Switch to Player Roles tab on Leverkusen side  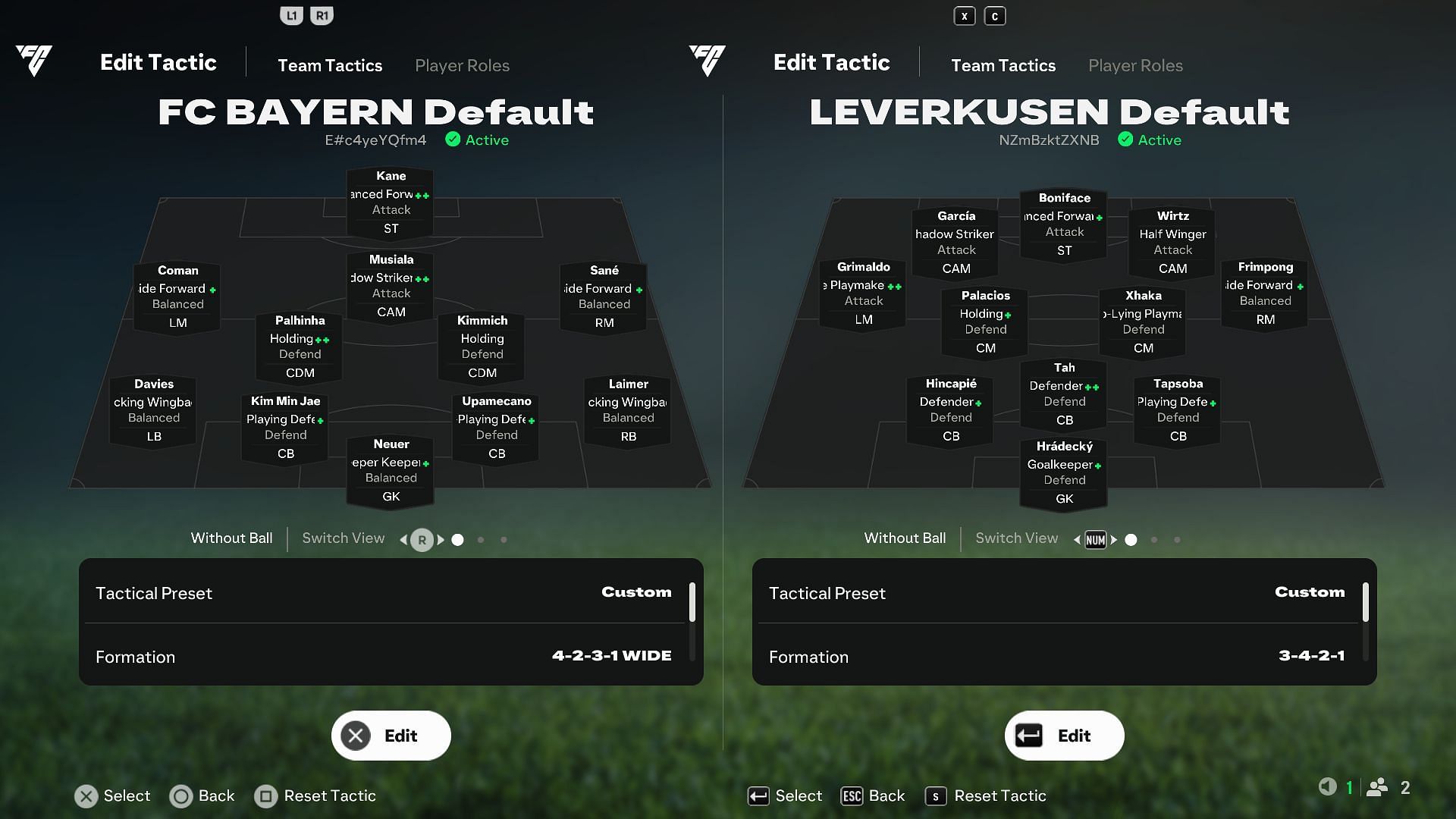coord(1136,66)
